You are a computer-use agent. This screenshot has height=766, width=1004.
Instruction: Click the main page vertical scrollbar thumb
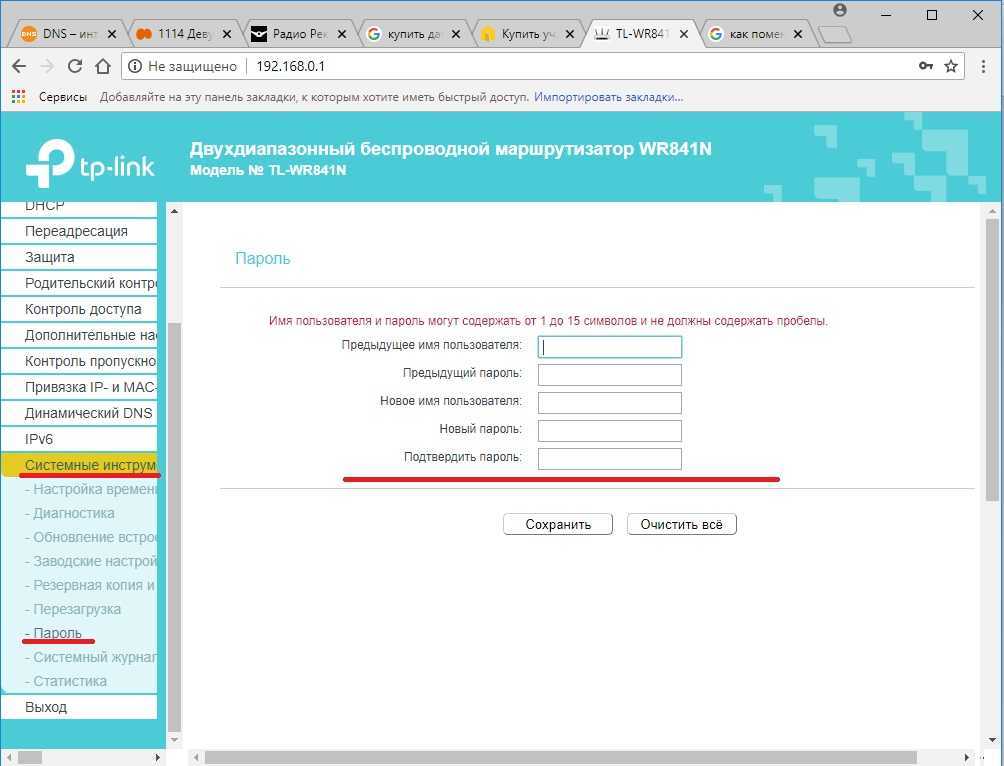coord(992,359)
